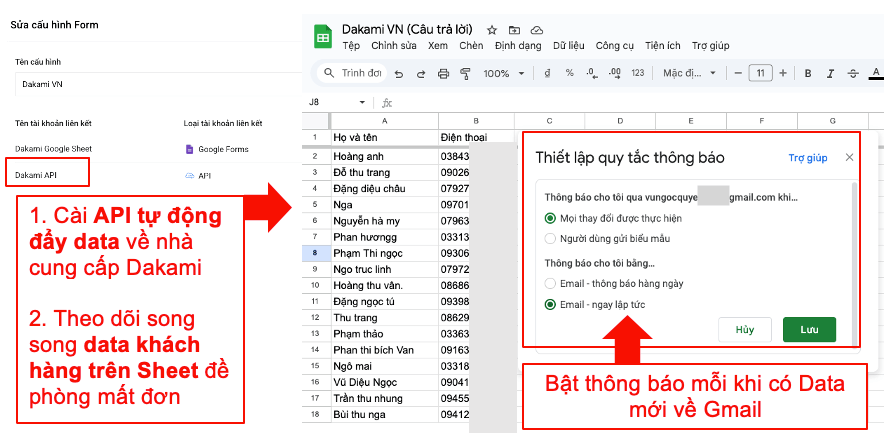Open the Trợ giúp link in dialog
The width and height of the screenshot is (892, 443).
[808, 158]
